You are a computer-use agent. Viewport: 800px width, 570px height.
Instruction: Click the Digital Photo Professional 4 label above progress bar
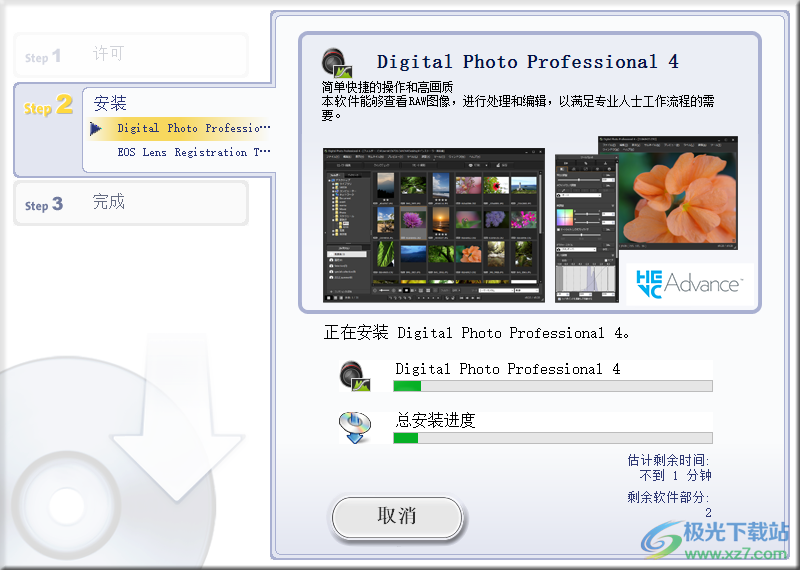(508, 369)
